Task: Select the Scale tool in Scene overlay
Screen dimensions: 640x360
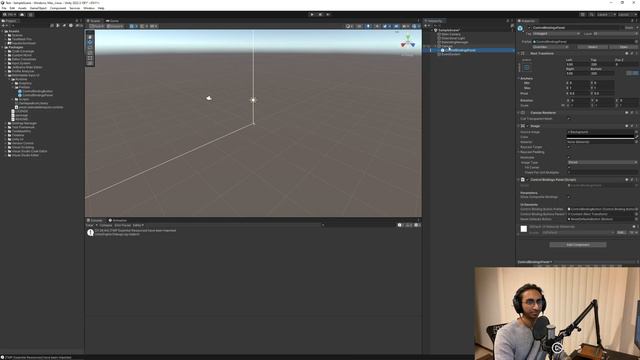Action: click(x=90, y=53)
